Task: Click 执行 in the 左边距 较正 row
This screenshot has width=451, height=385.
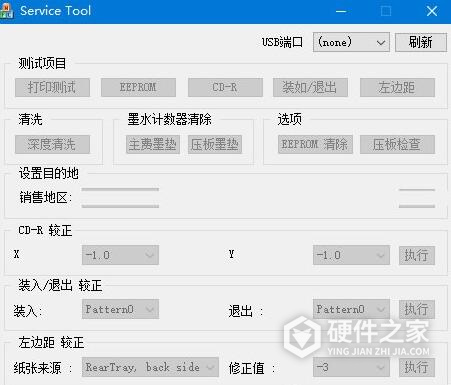Action: coord(417,367)
